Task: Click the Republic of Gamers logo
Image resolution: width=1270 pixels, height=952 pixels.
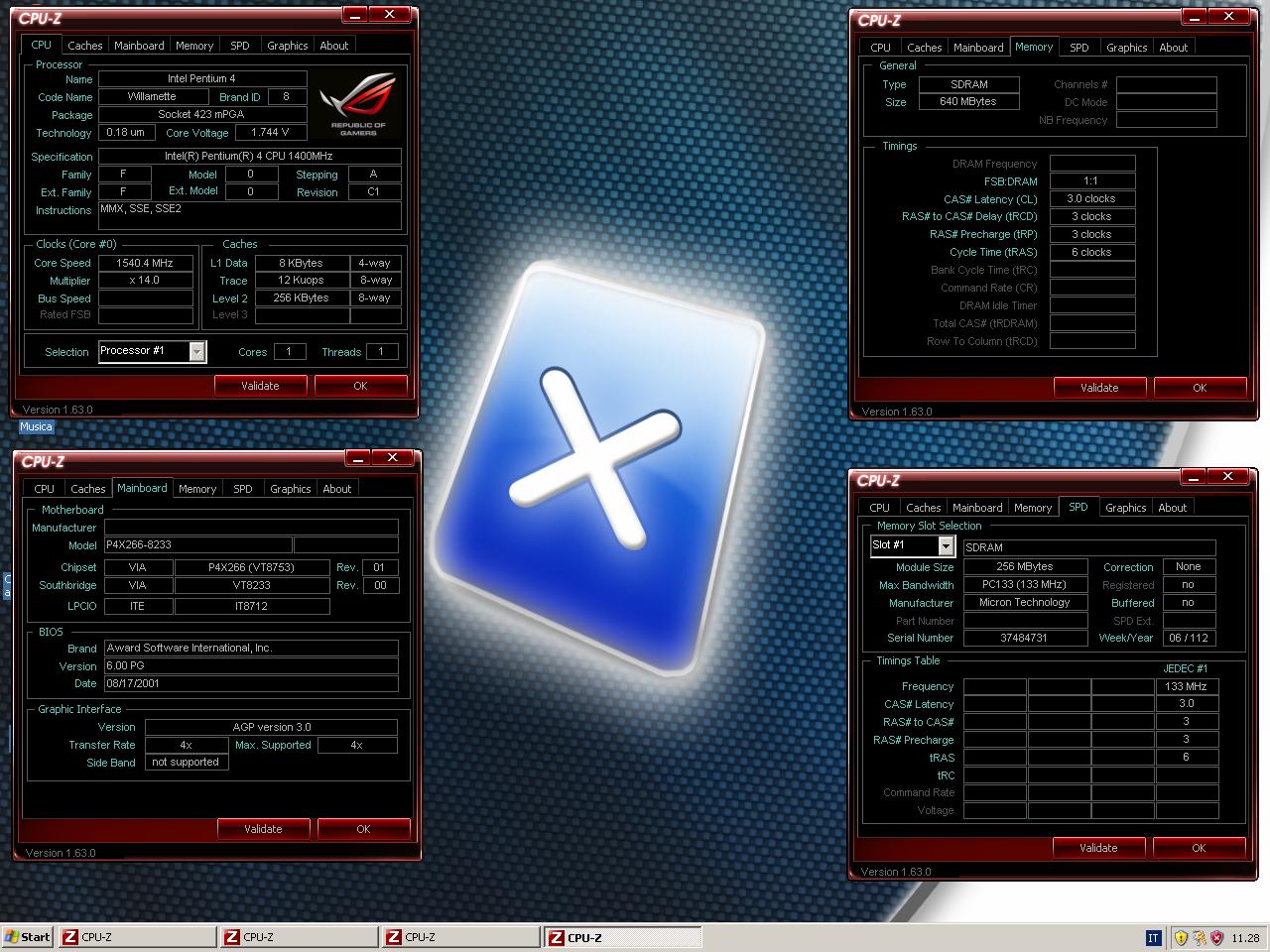Action: pos(358,104)
